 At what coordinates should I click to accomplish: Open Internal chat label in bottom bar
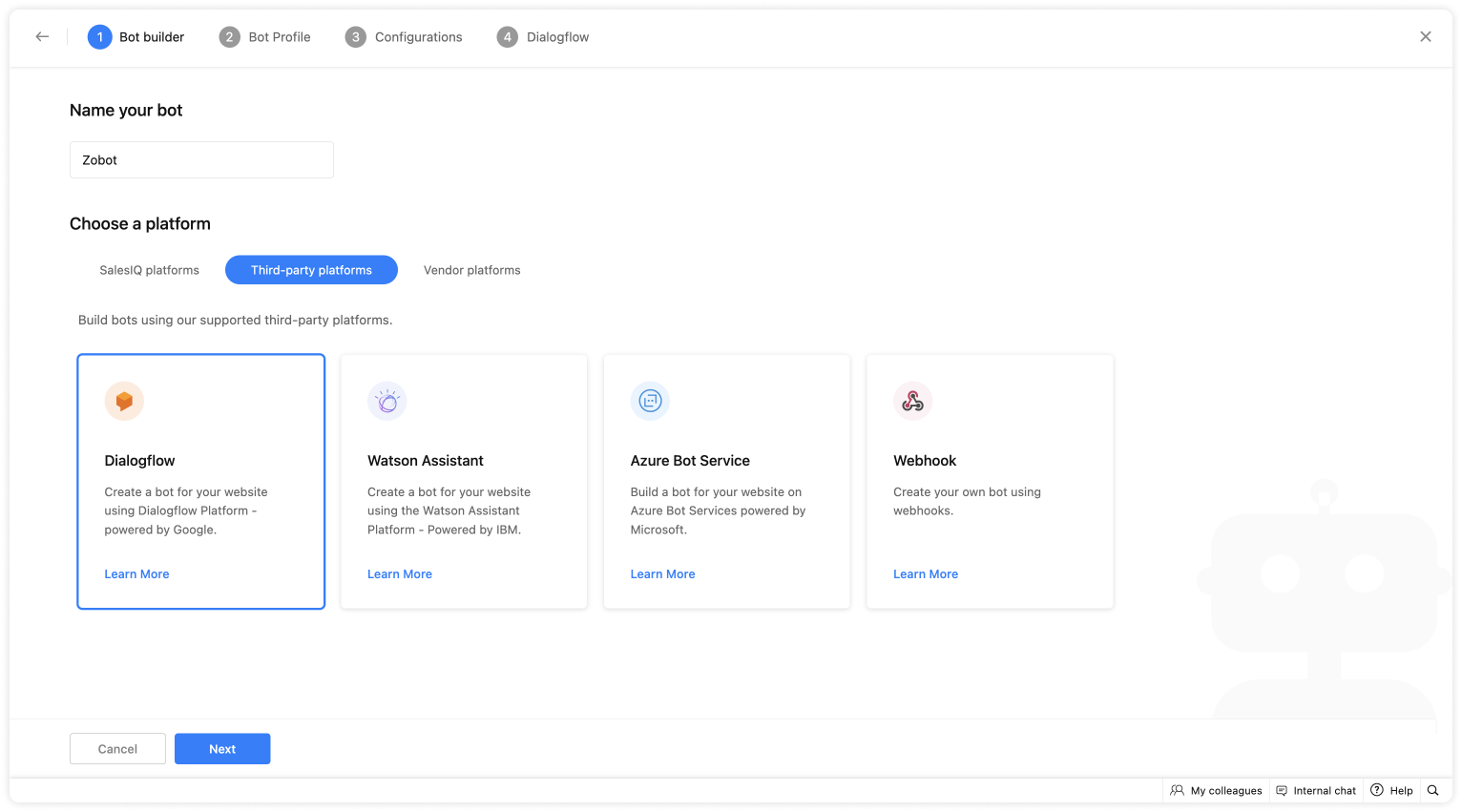click(1325, 790)
